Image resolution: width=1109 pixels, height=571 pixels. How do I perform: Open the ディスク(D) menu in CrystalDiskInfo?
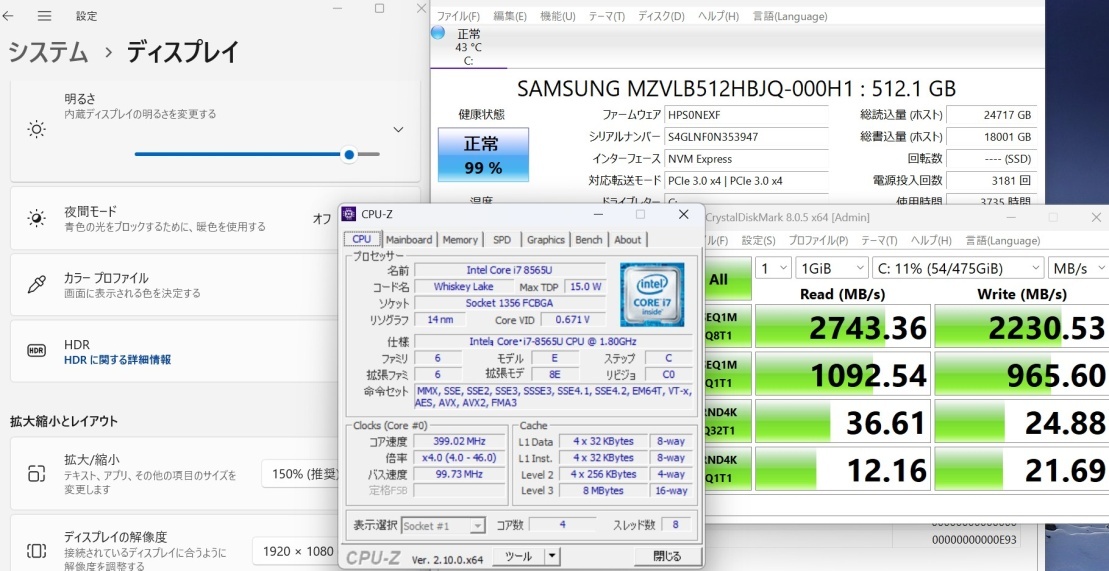click(x=661, y=16)
